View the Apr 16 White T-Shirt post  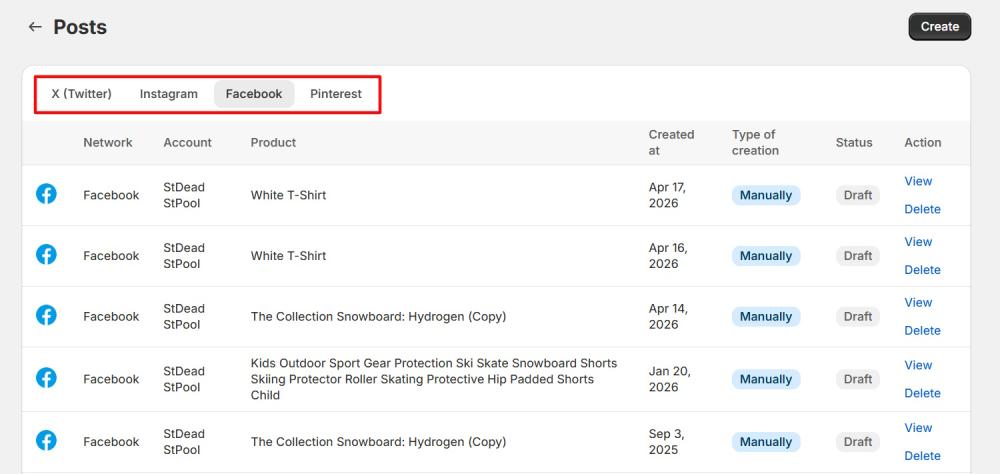[x=918, y=242]
